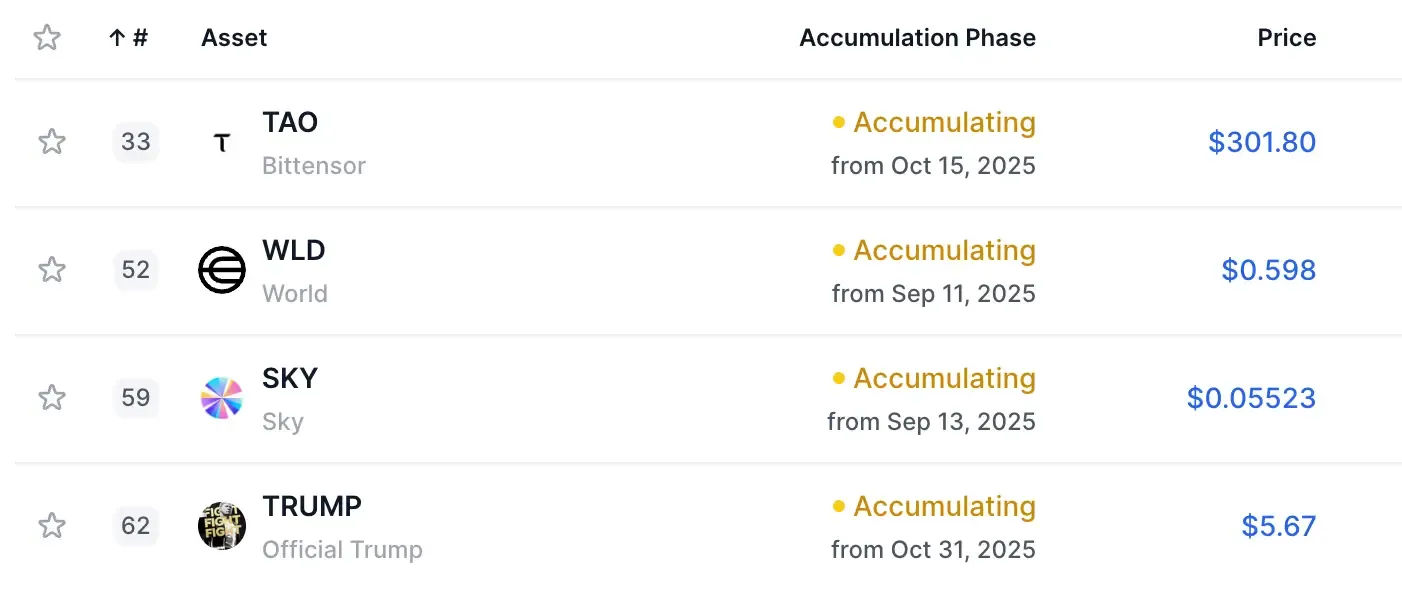Click the SKY rainbow wheel logo

tap(222, 398)
